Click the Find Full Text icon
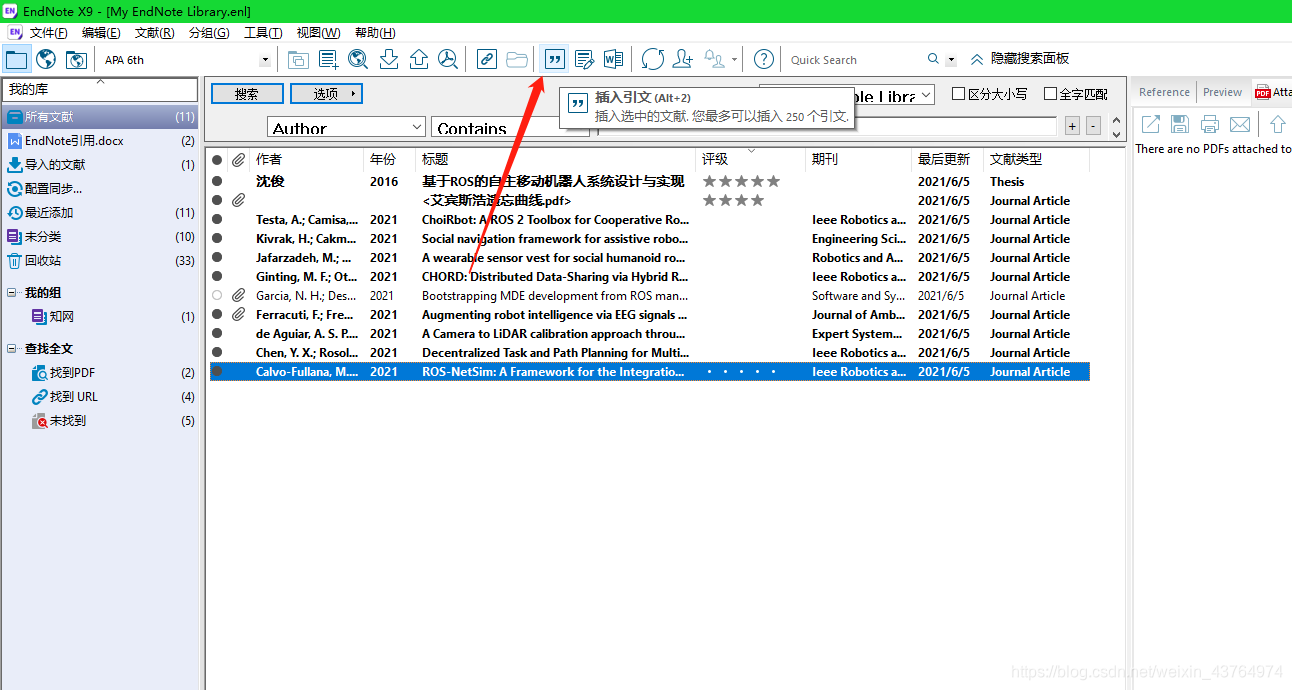Screen dimensions: 1292x690 (x=448, y=59)
